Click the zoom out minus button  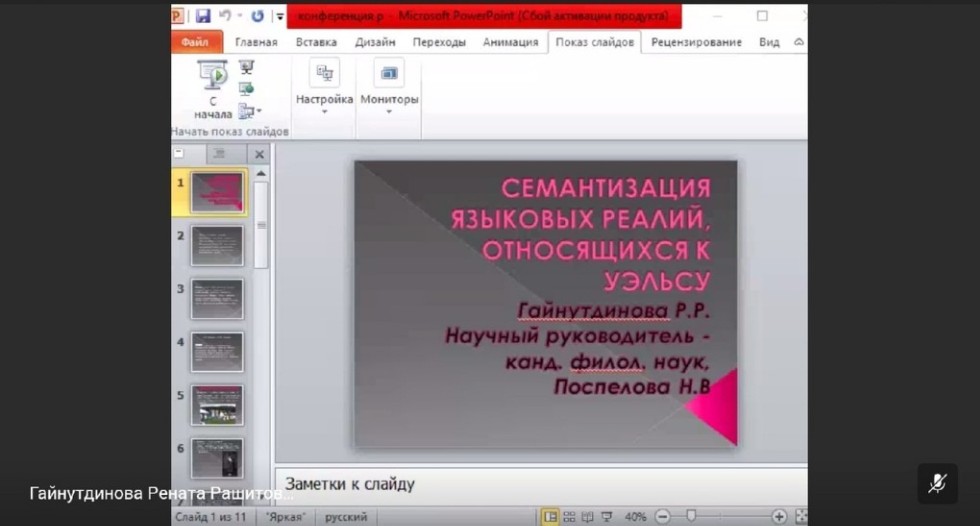point(662,517)
